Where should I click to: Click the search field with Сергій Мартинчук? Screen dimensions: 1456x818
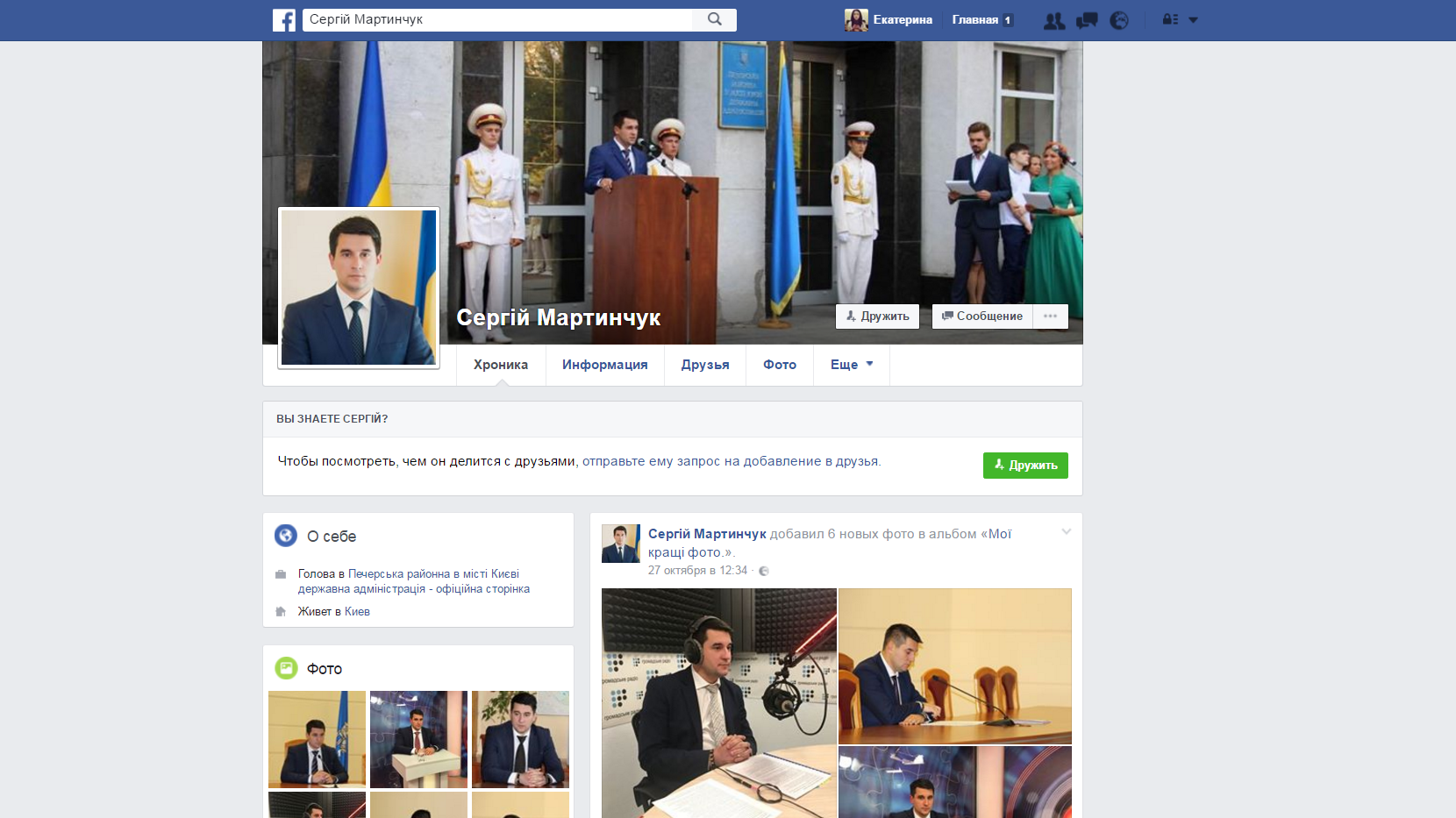click(497, 19)
